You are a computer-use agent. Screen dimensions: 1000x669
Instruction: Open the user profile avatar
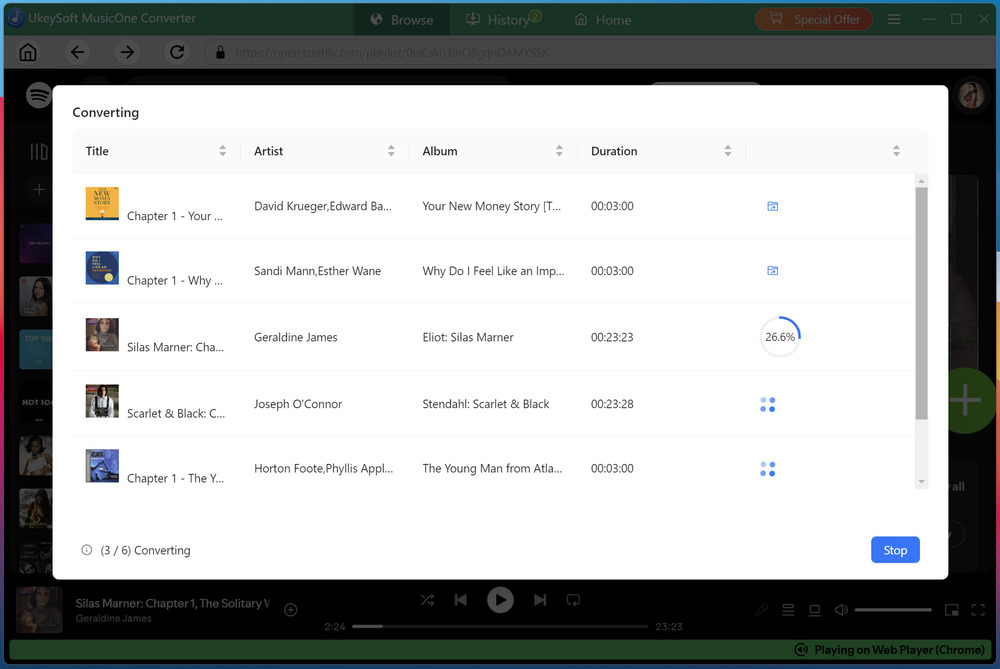971,95
